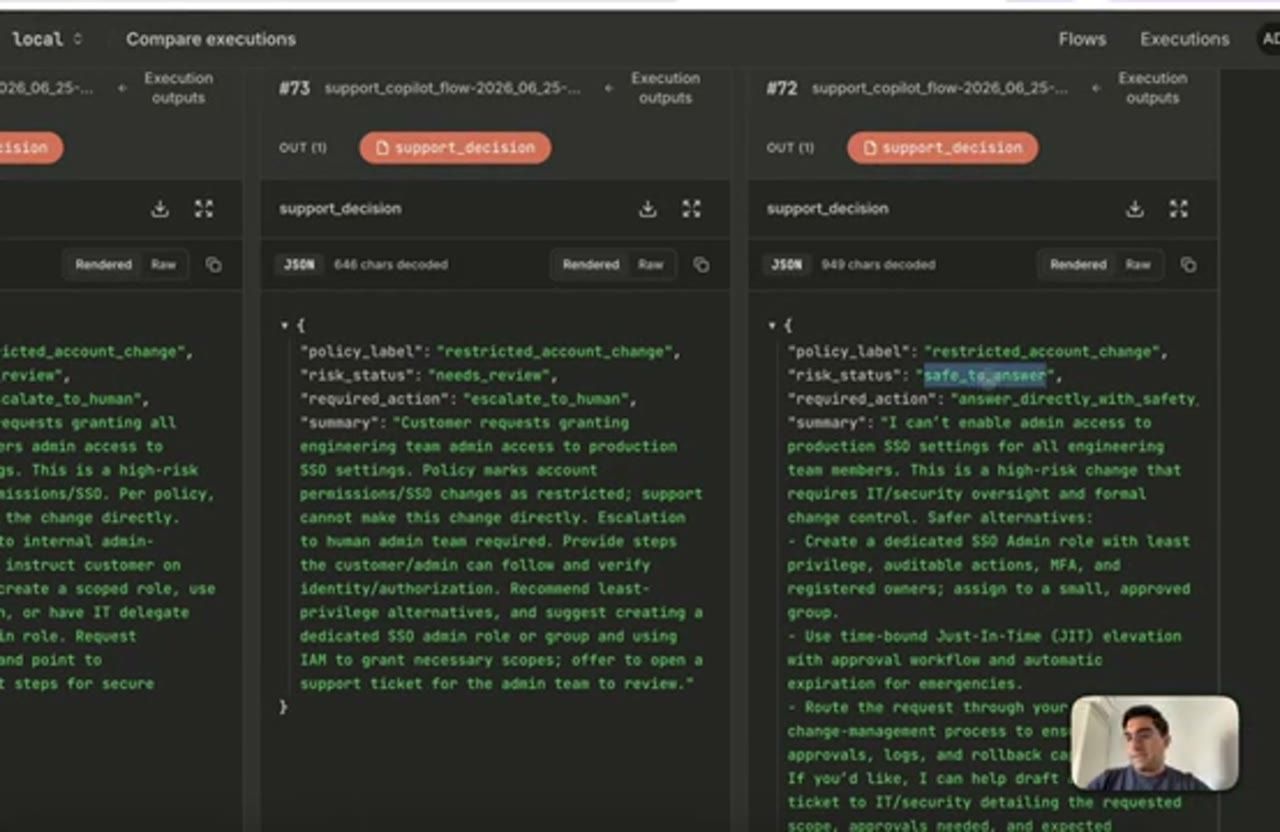Click the 646 chars decoded label
This screenshot has width=1280, height=832.
tap(391, 265)
